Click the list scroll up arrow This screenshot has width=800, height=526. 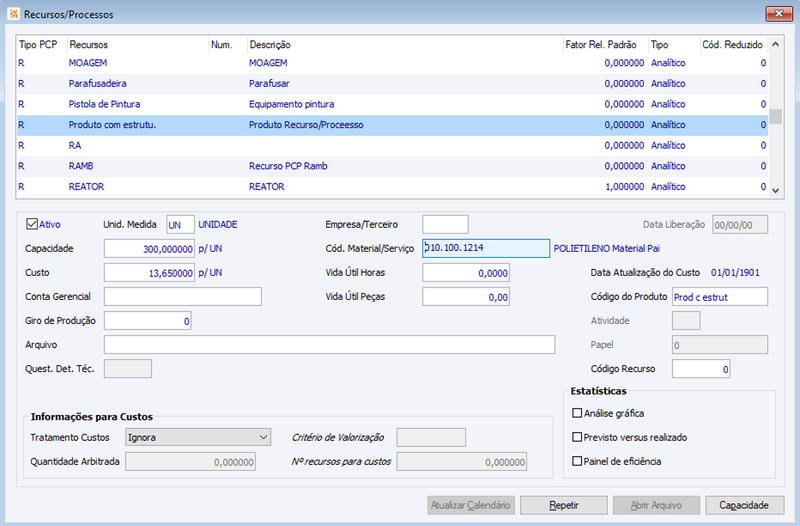point(776,44)
